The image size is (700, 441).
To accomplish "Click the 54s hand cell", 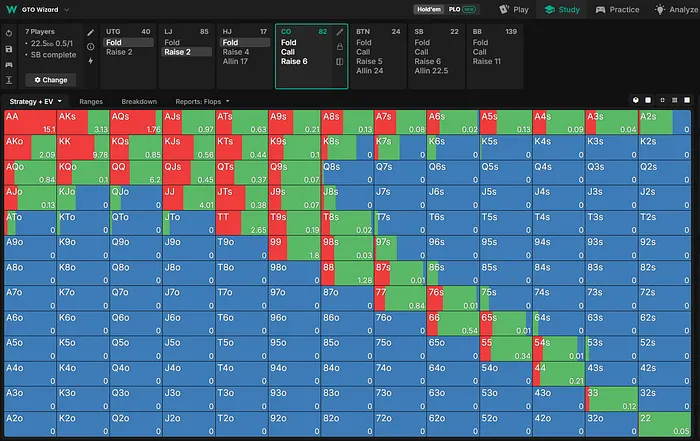I will [559, 349].
